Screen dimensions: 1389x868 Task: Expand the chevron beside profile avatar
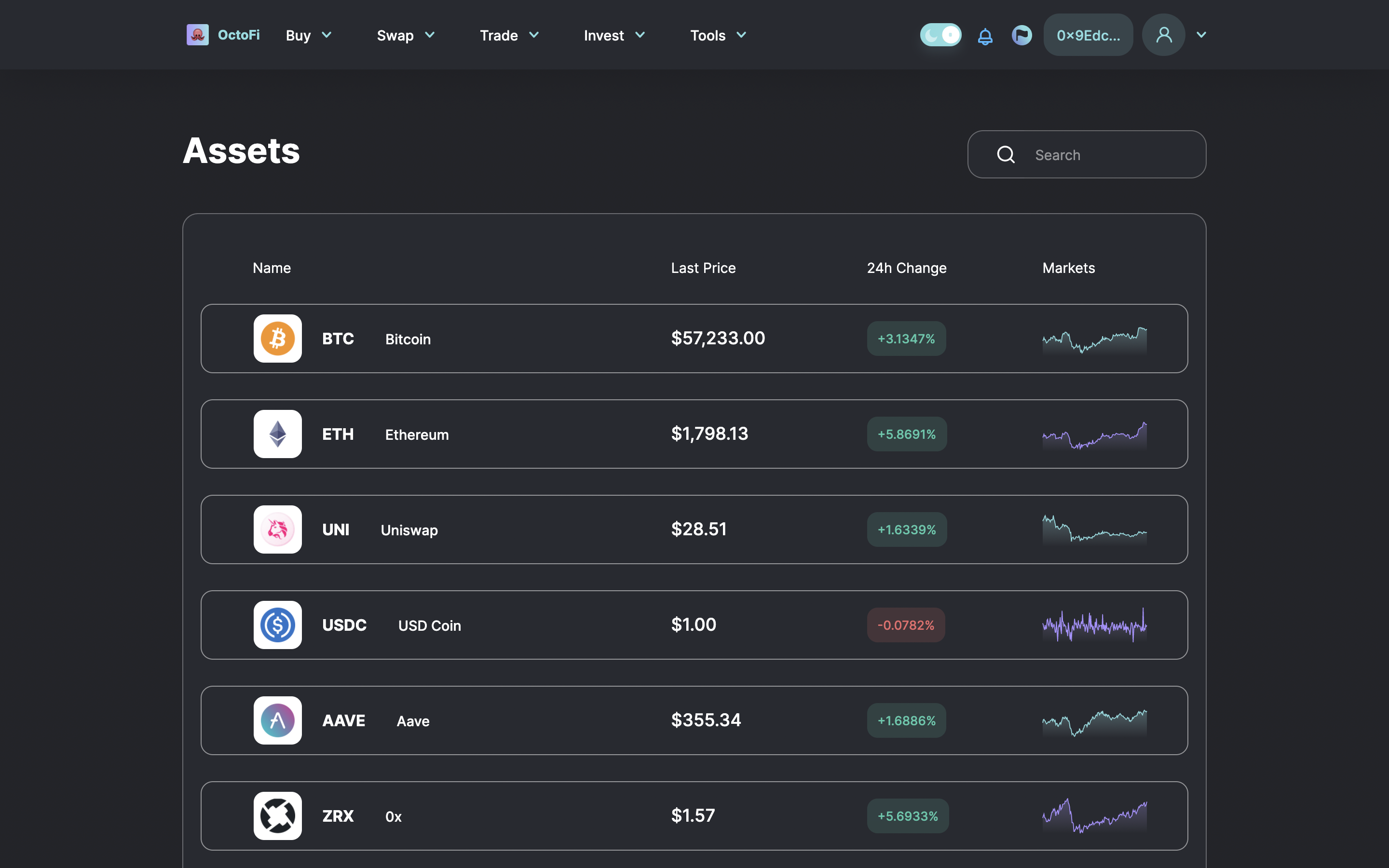(1201, 35)
